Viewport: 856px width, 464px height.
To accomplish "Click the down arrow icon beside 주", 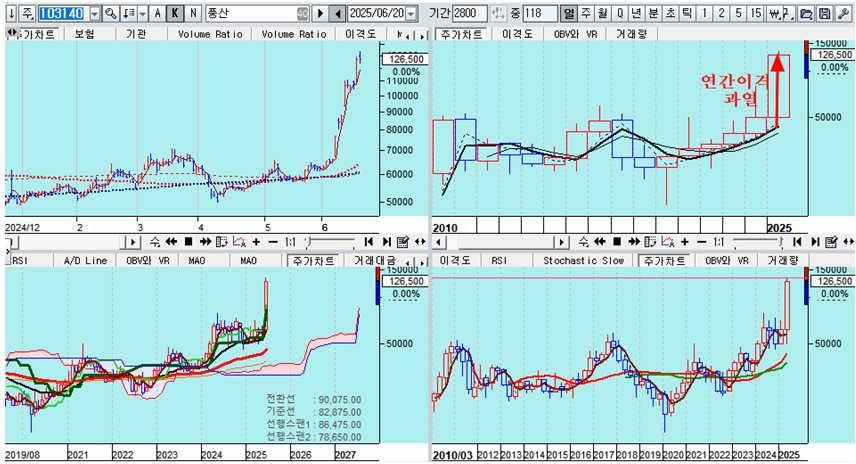I will coord(10,14).
